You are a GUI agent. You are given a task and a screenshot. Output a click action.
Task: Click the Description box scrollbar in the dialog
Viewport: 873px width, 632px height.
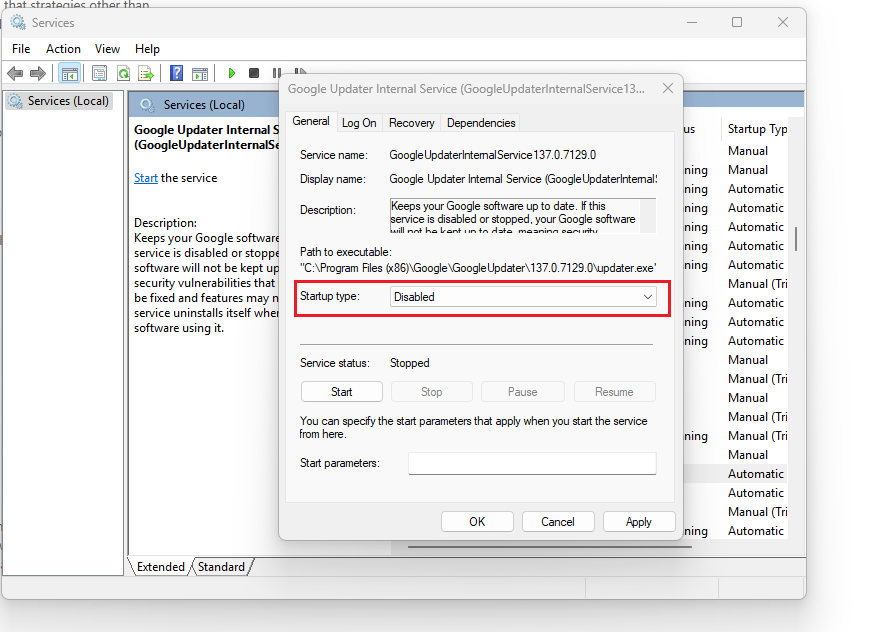click(x=648, y=215)
